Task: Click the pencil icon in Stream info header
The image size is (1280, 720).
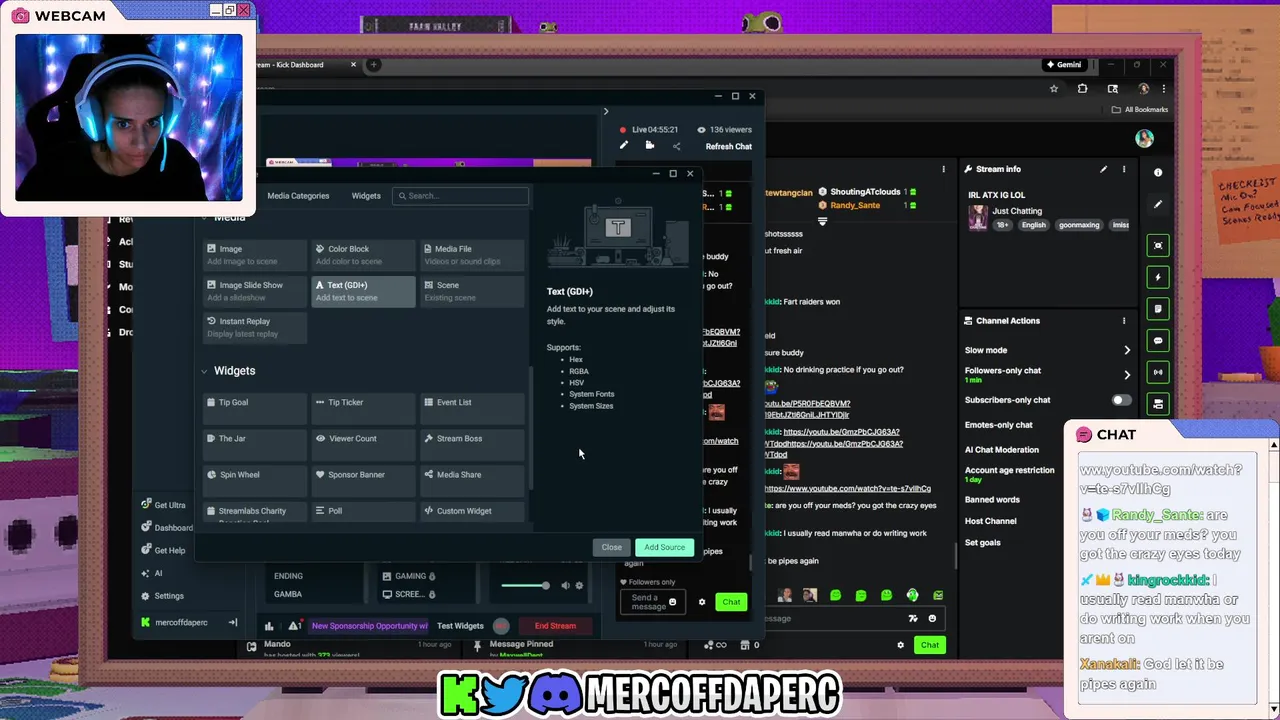Action: (x=1104, y=169)
